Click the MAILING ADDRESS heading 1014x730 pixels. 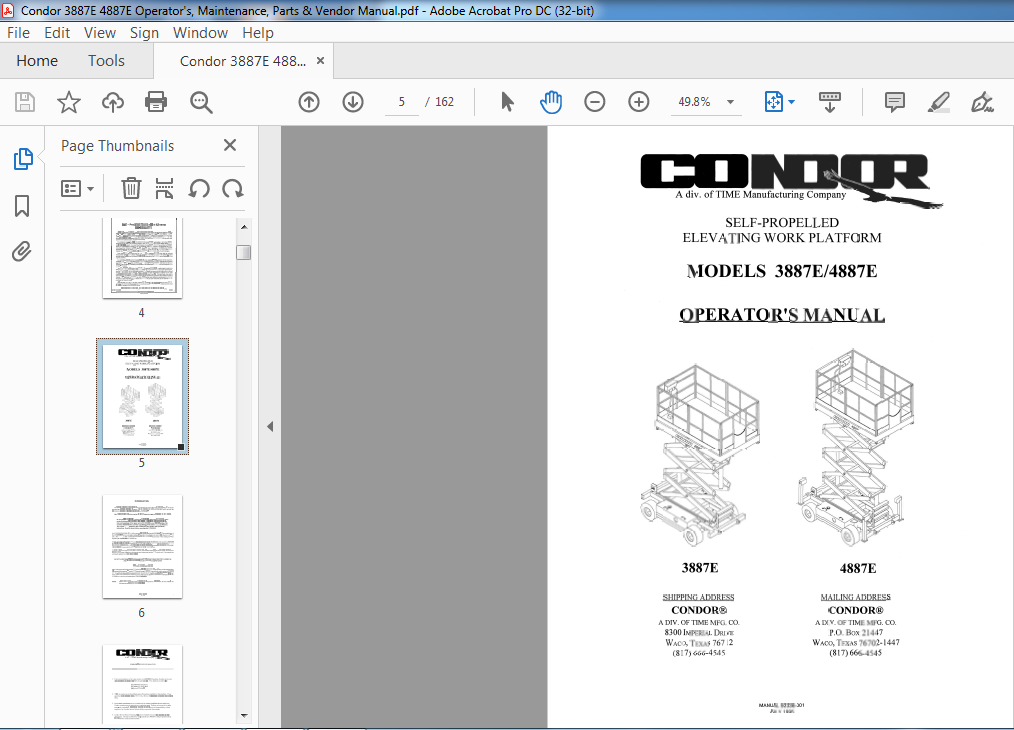coord(856,597)
